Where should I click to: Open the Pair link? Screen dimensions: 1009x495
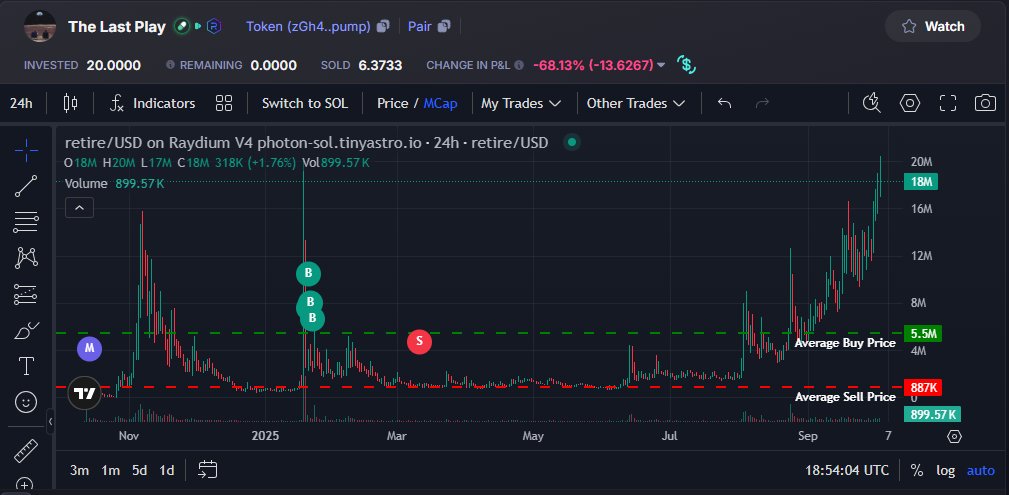pos(420,26)
